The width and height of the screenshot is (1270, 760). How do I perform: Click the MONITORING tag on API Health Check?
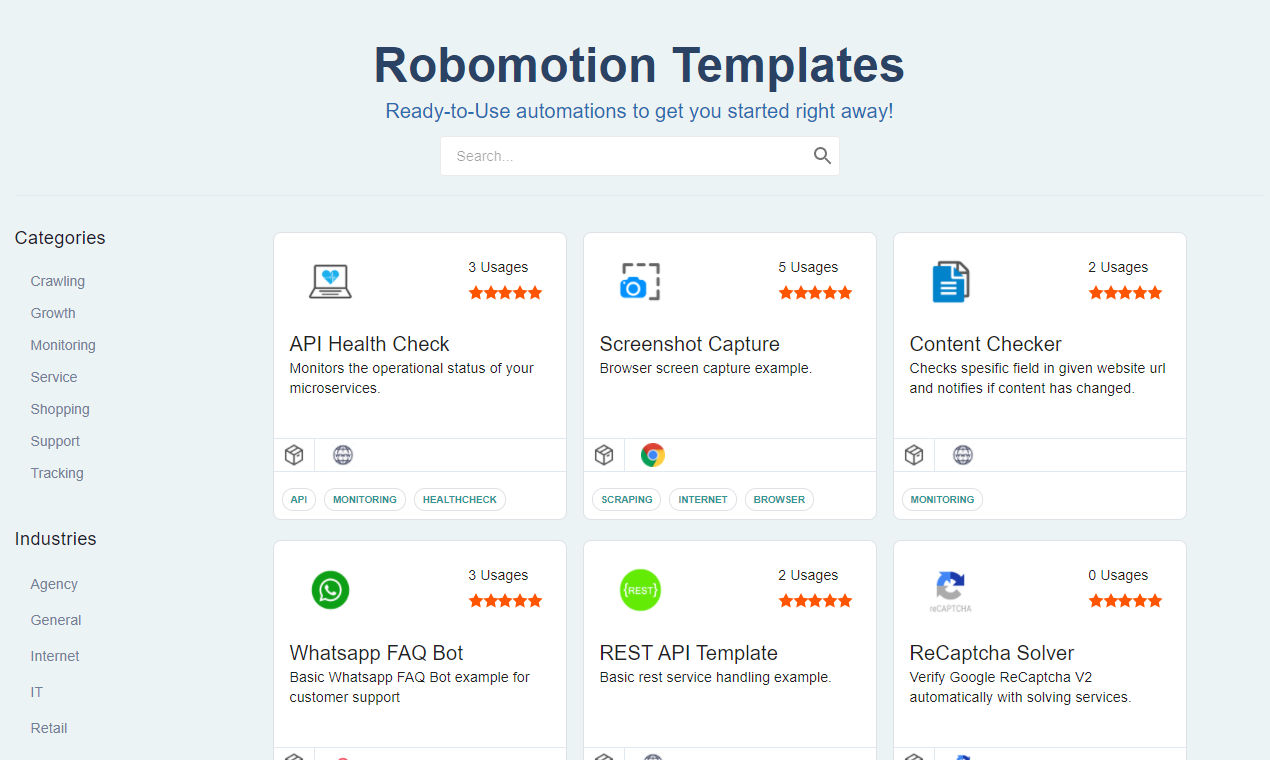tap(365, 499)
